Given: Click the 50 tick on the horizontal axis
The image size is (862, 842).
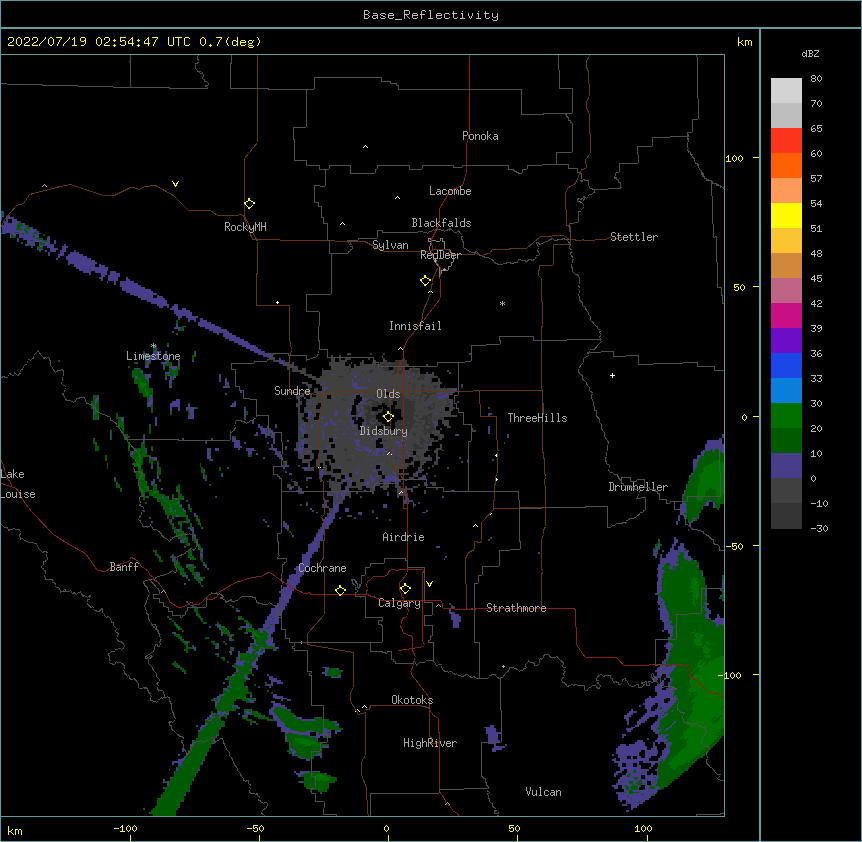Looking at the screenshot, I should click(514, 828).
